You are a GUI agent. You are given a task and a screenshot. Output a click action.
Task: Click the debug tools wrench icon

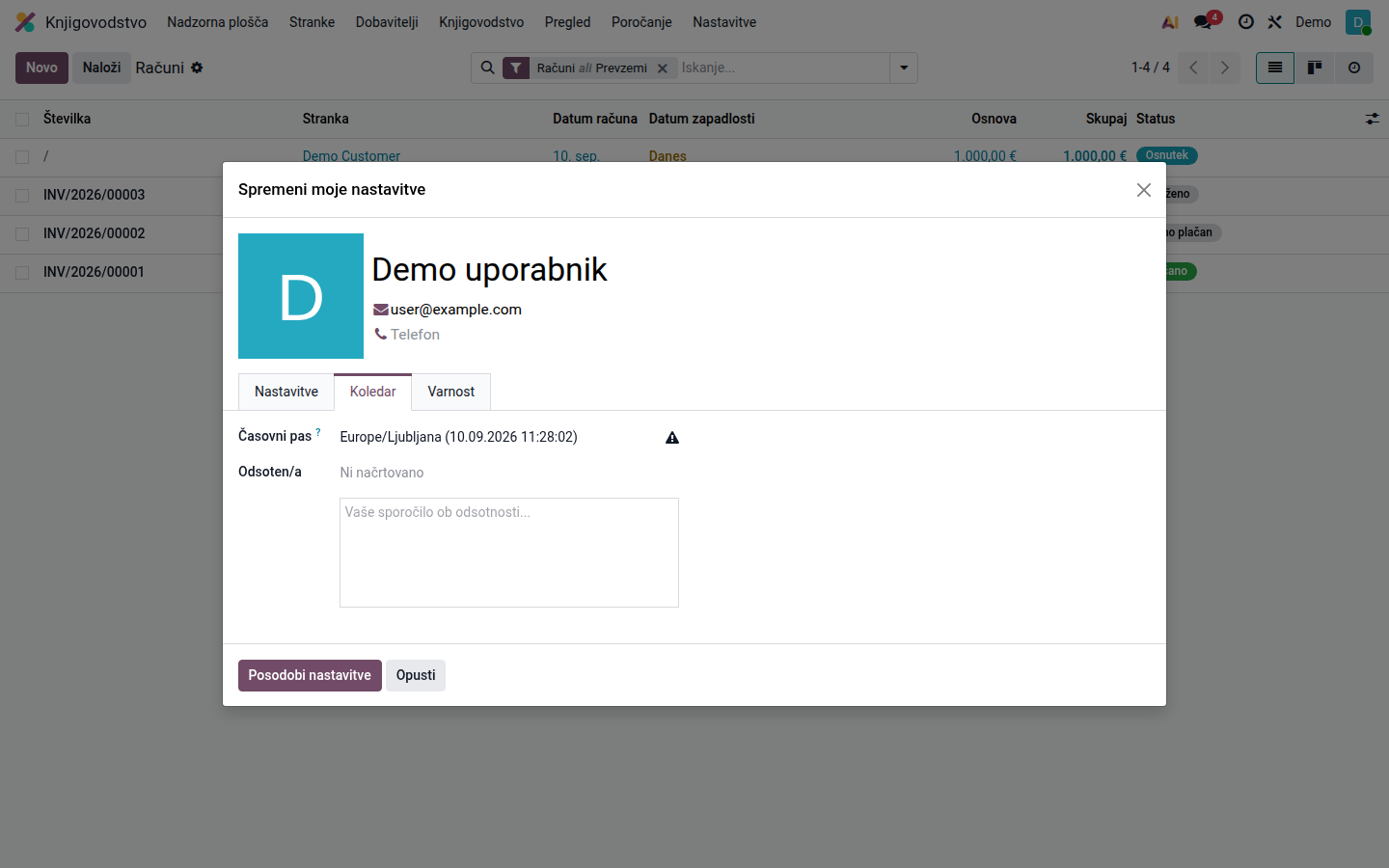pos(1275,22)
